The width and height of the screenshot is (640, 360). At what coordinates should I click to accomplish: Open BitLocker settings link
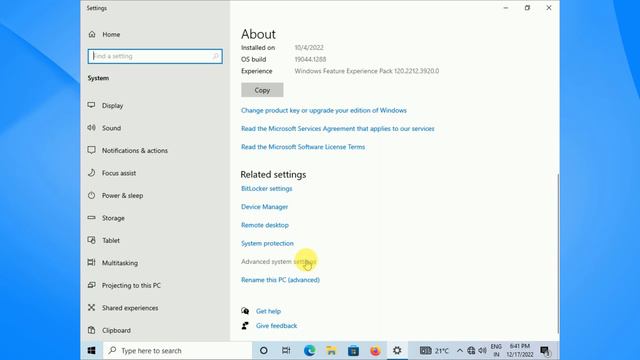tap(267, 189)
